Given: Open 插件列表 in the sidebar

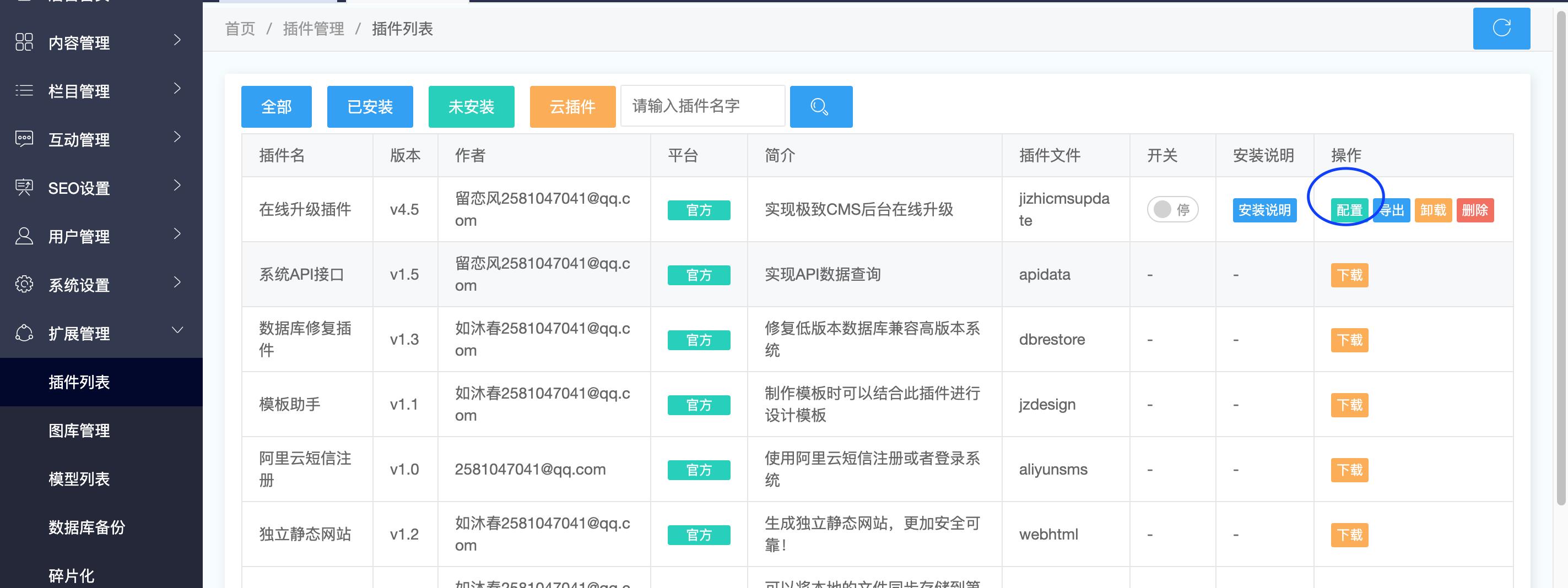Looking at the screenshot, I should [x=101, y=382].
